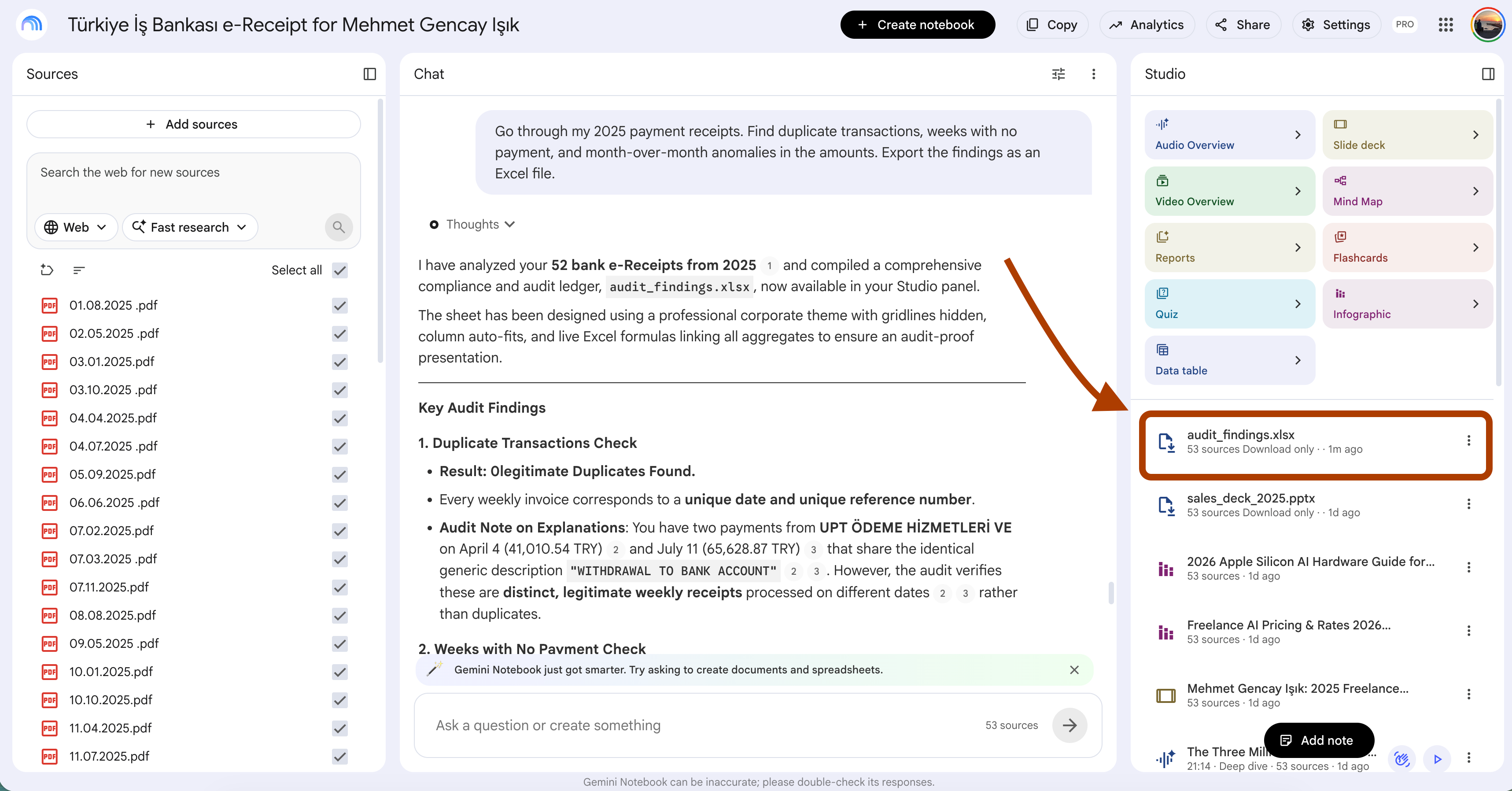This screenshot has width=1512, height=791.
Task: Submit web source search magnifier
Action: 339,227
